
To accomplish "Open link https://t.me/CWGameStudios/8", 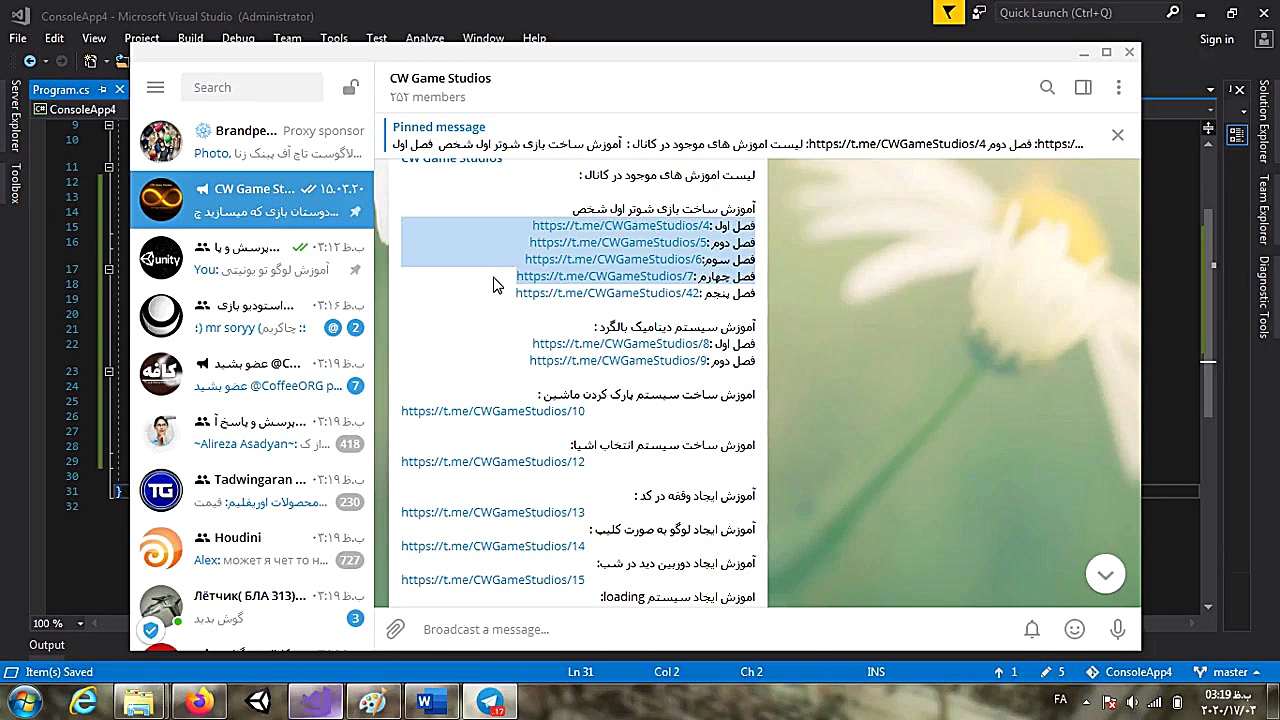I will (620, 344).
